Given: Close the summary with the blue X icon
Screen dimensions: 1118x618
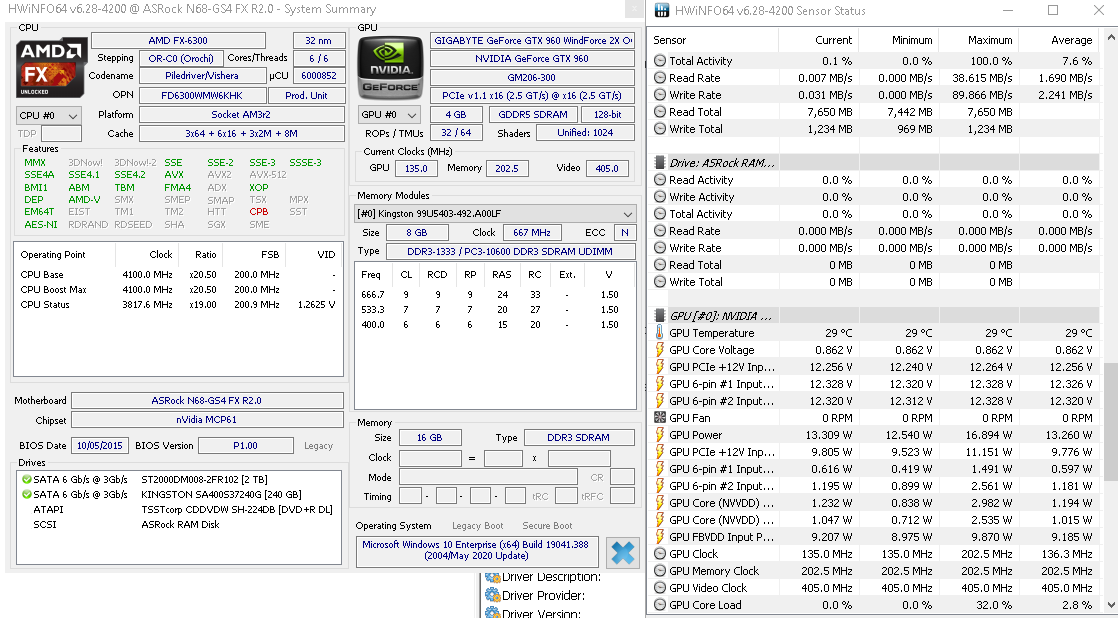Looking at the screenshot, I should [x=622, y=552].
